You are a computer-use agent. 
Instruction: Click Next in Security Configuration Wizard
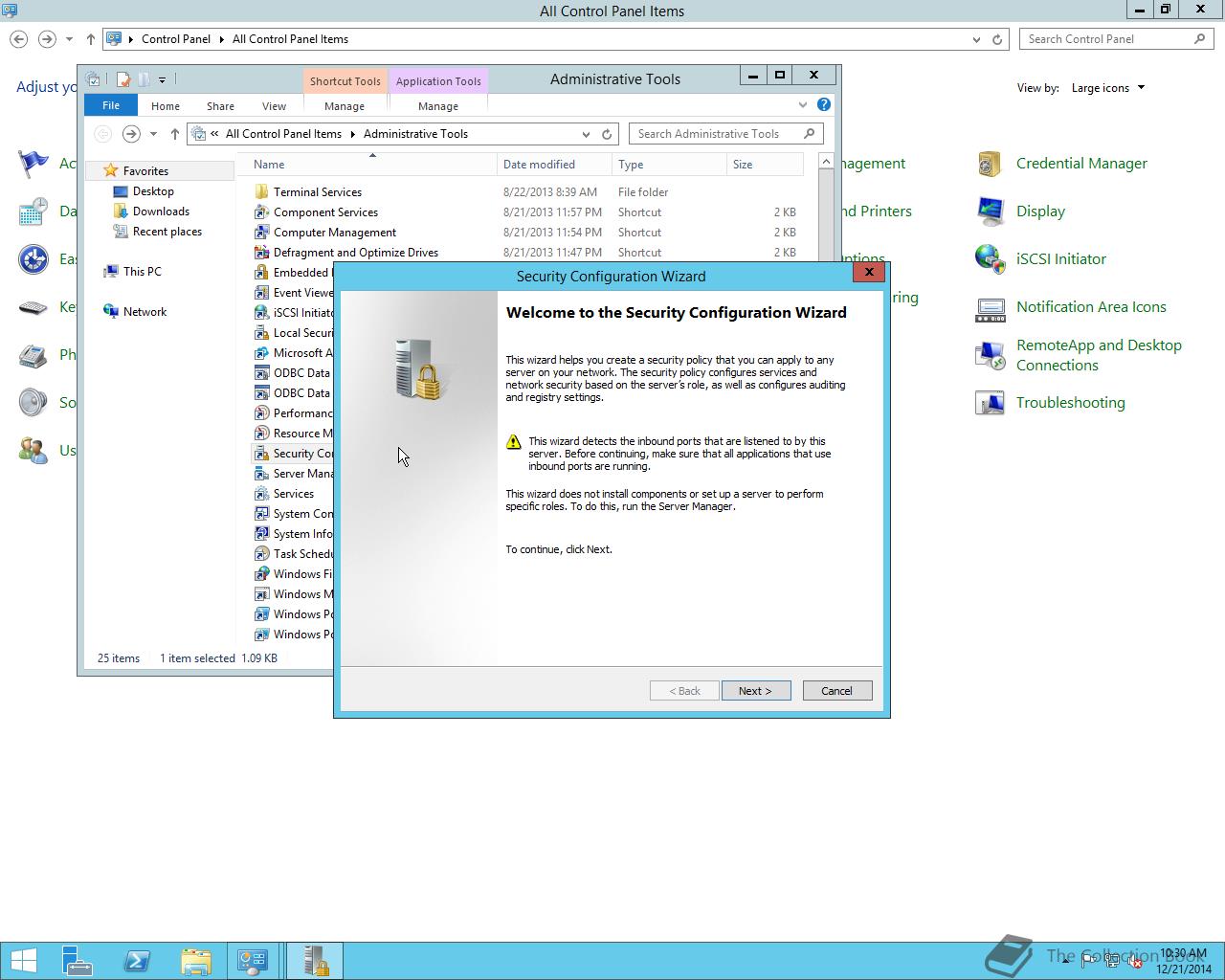(x=755, y=691)
